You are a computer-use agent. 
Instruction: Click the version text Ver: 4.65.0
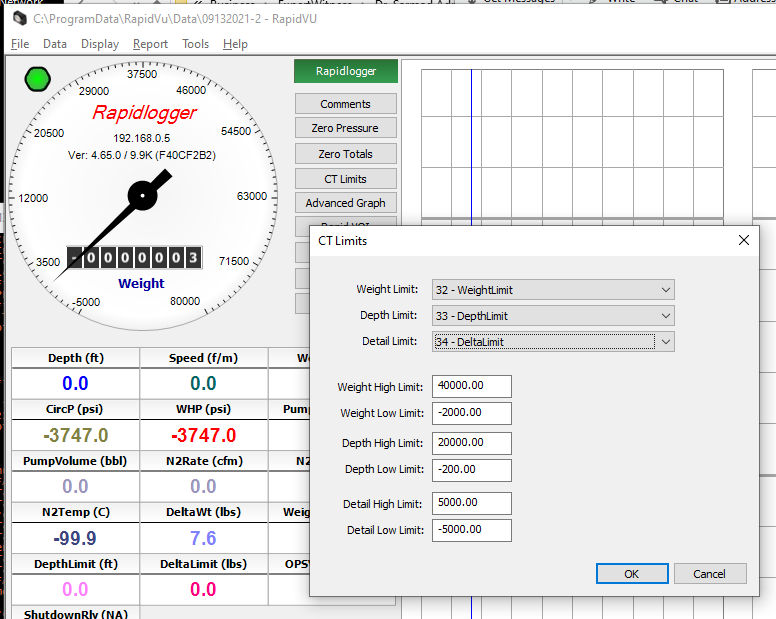click(x=142, y=155)
